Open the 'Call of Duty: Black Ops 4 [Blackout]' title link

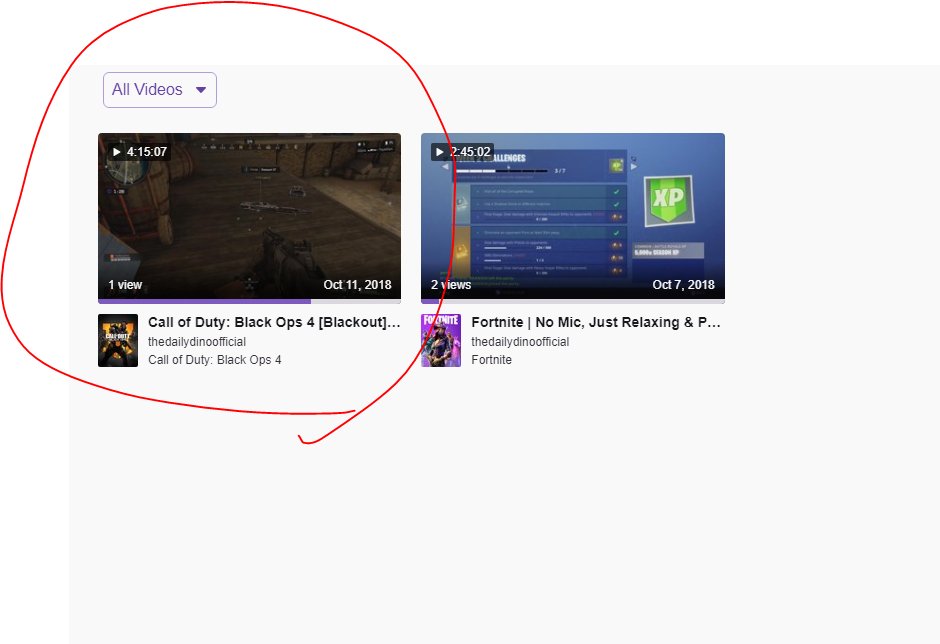click(x=274, y=323)
